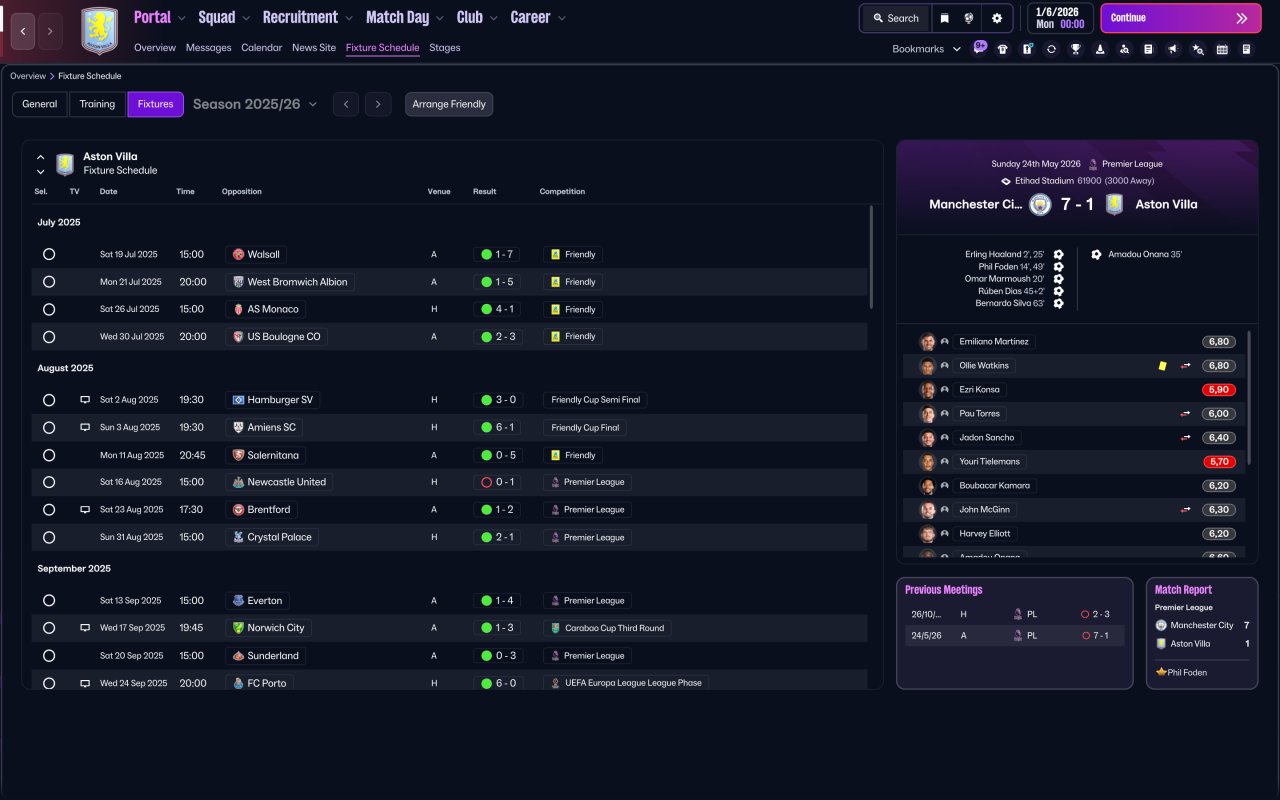Click the Continue button
1280x800 pixels.
1181,18
